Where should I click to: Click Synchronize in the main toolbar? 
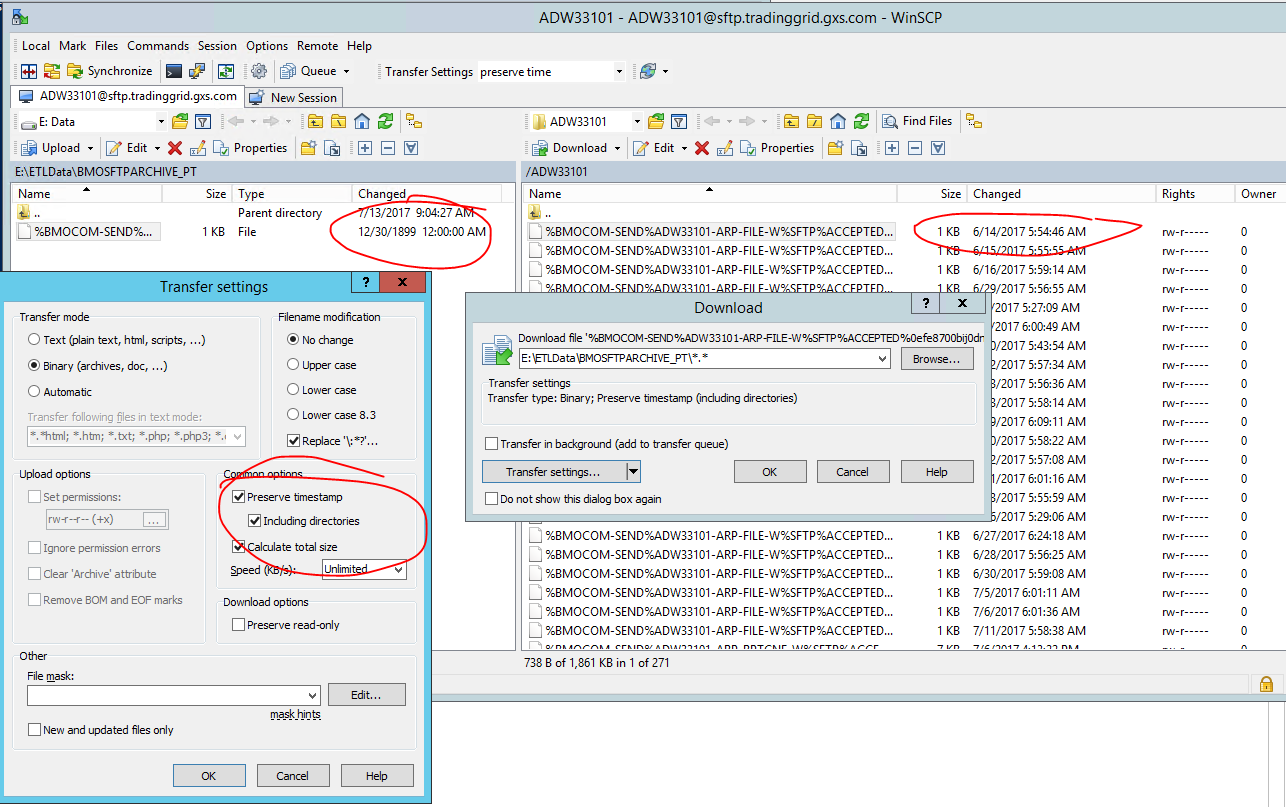pyautogui.click(x=109, y=71)
